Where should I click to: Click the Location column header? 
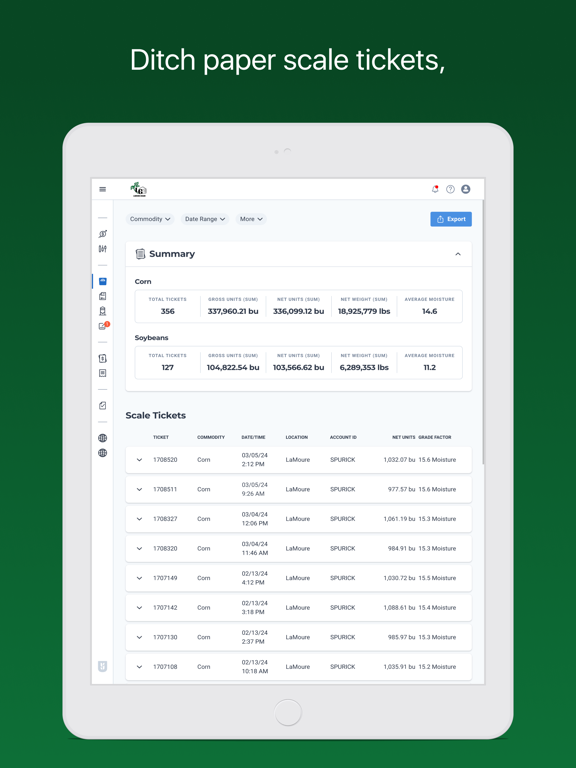[x=297, y=437]
